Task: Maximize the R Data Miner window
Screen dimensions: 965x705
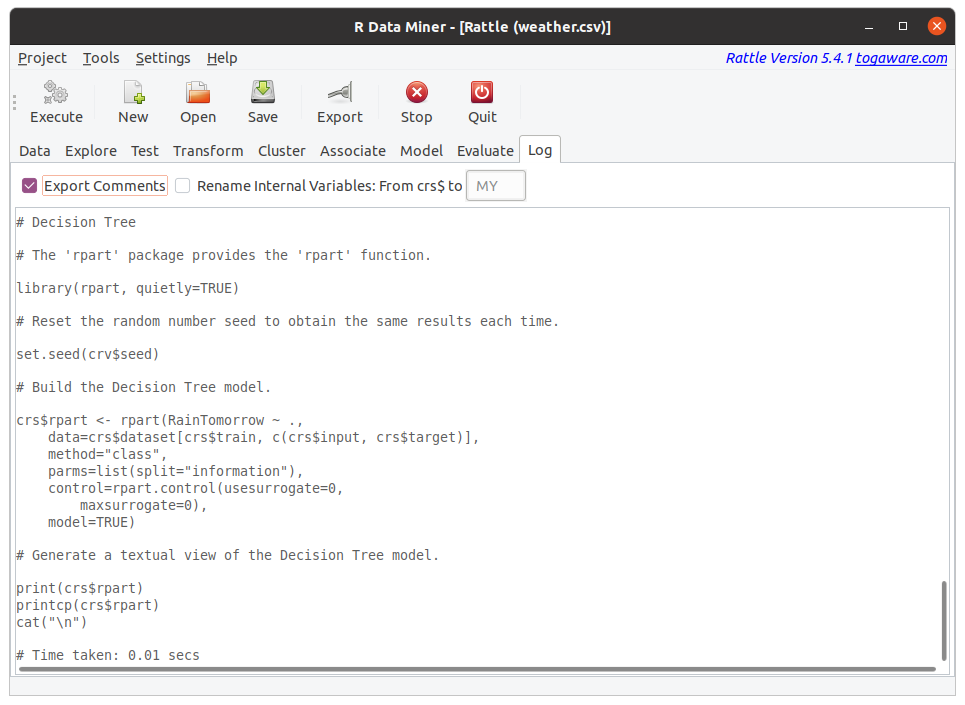Action: 903,26
